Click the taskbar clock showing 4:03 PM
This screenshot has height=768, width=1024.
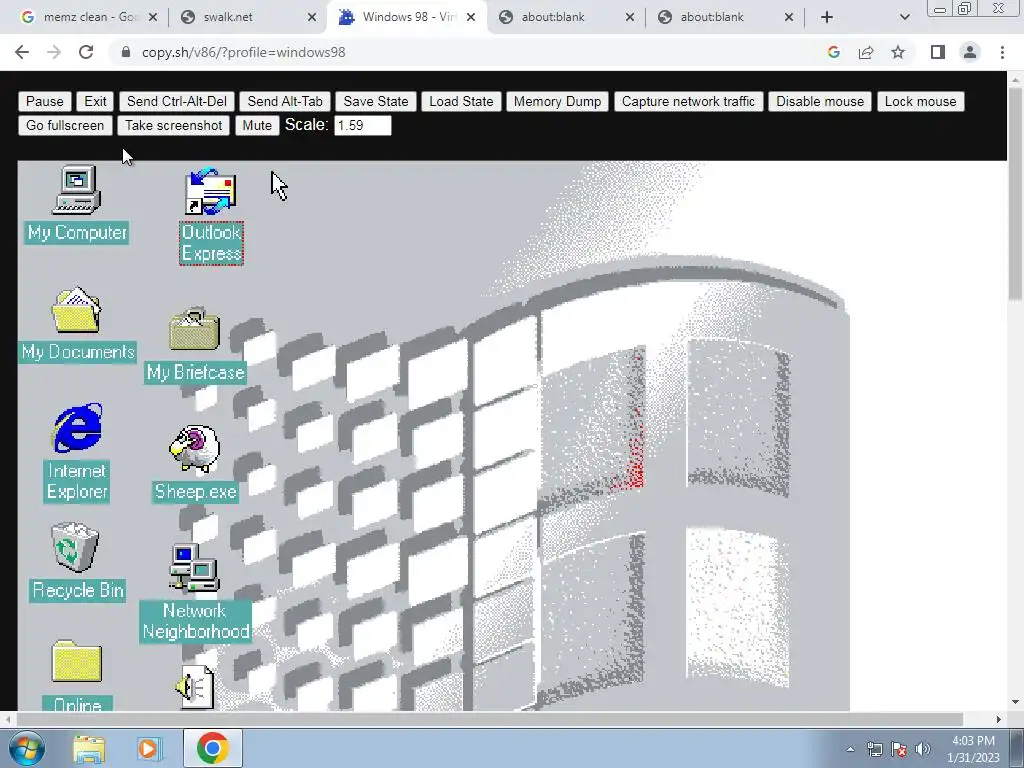point(973,749)
